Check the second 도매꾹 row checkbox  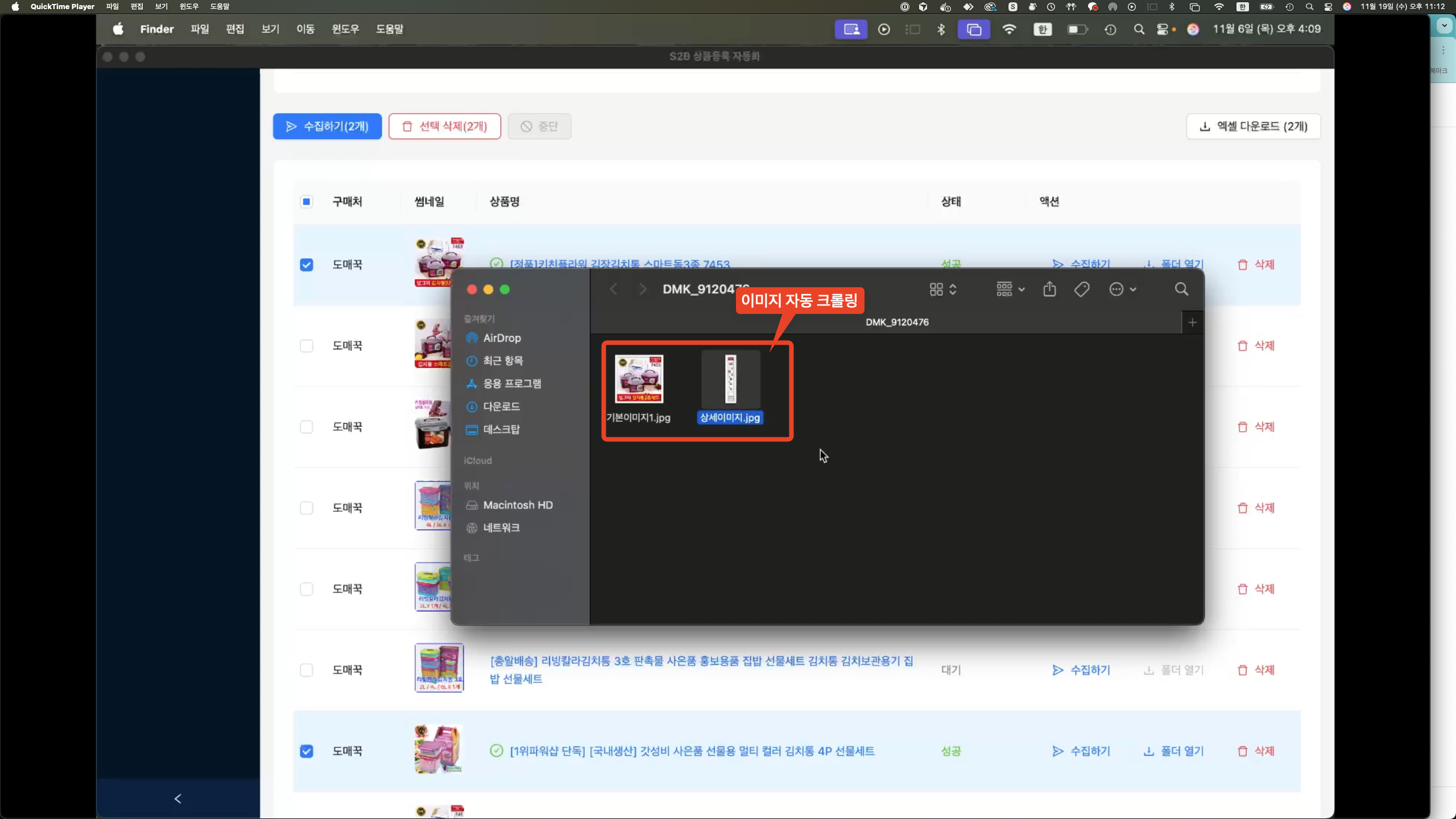pos(307,346)
